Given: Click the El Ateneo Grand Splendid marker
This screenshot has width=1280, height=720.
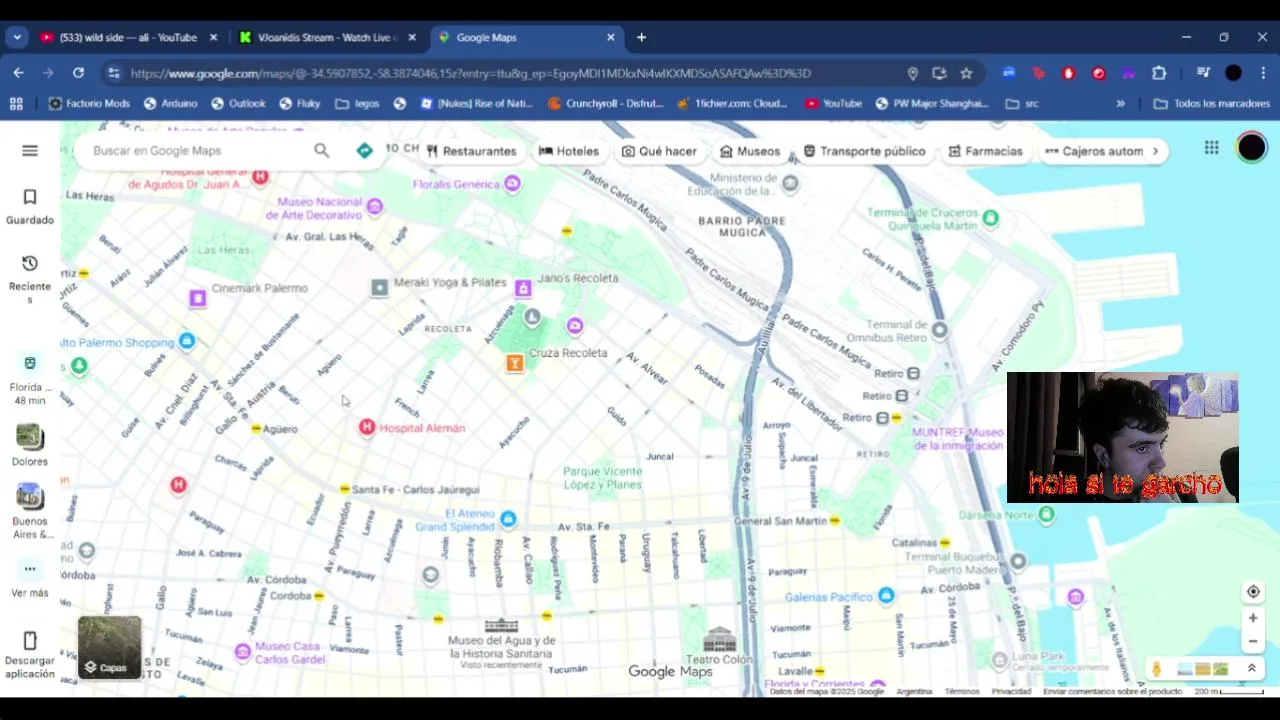Looking at the screenshot, I should [508, 519].
